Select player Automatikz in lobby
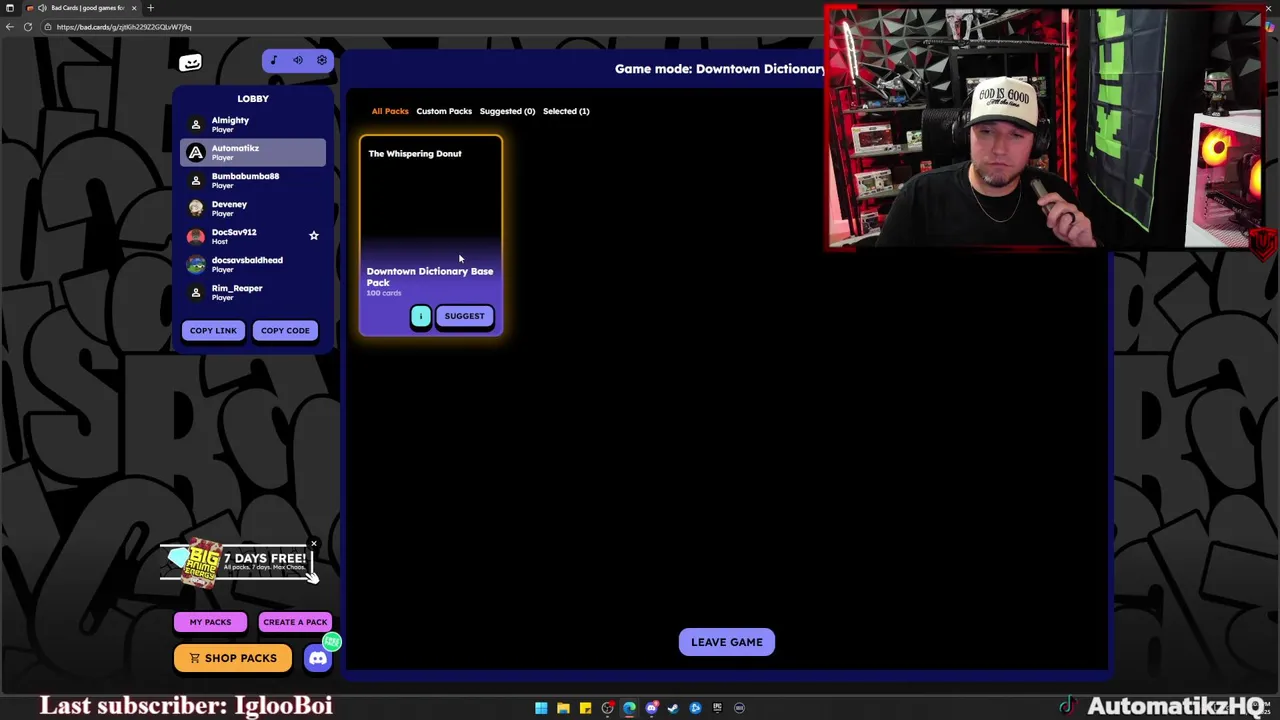 [253, 153]
